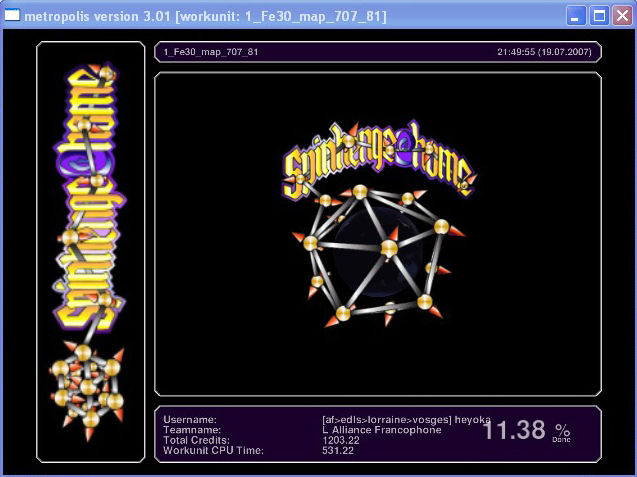Click the Workunit CPU Time value 531.22

[x=325, y=451]
